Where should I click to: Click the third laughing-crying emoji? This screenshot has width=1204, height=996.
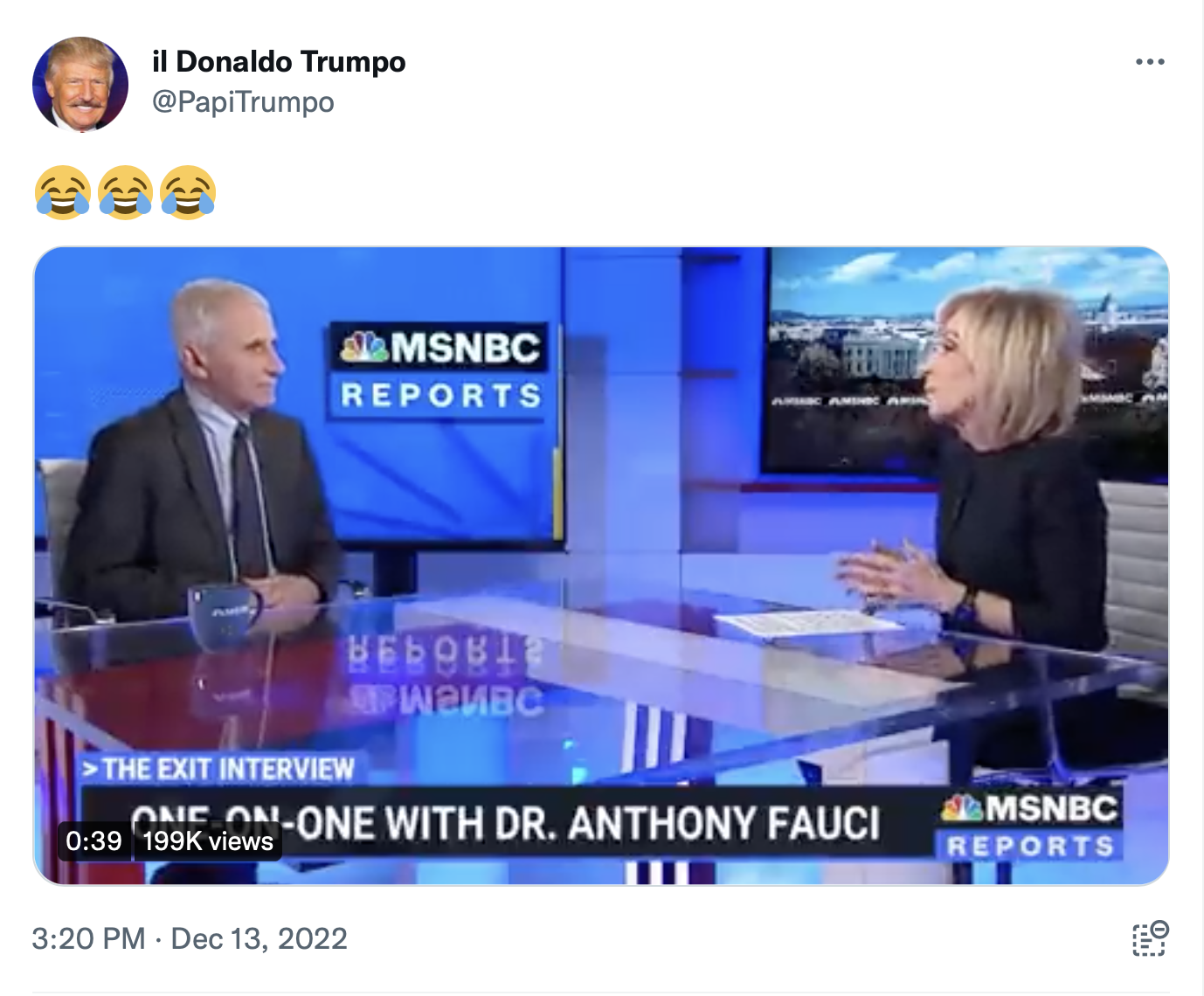point(188,192)
